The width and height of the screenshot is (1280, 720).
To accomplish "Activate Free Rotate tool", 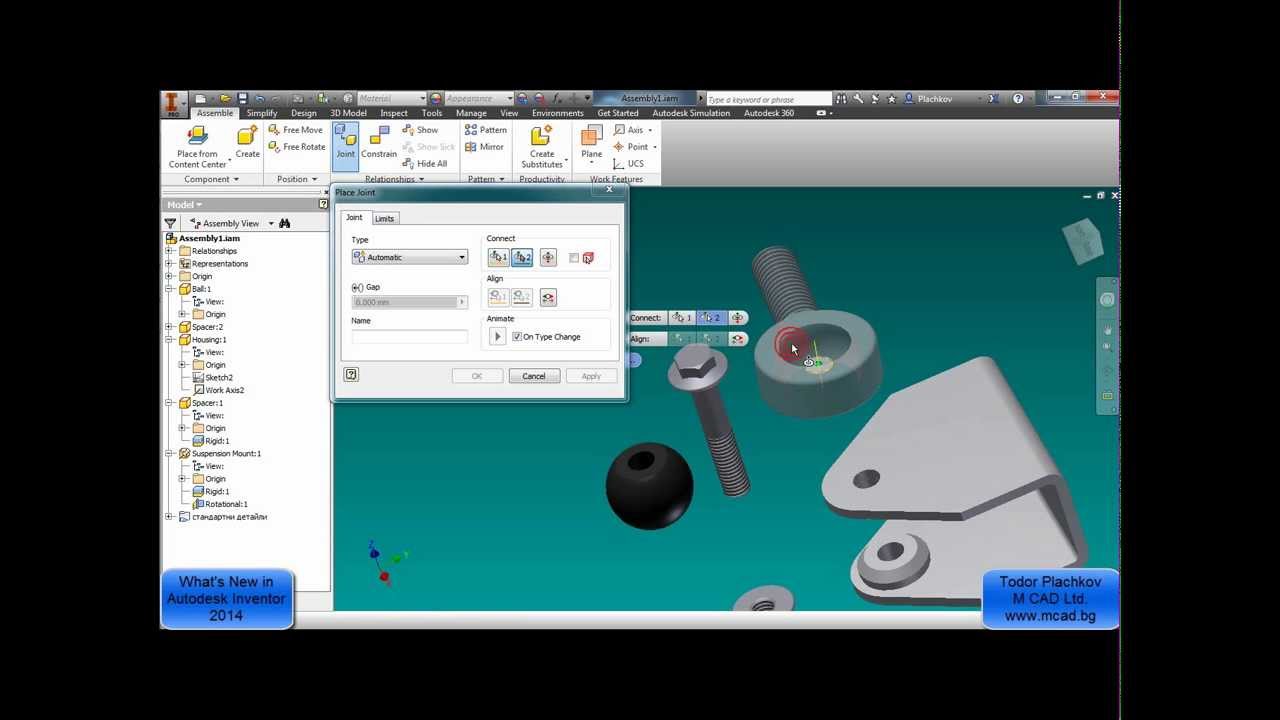I will coord(296,147).
